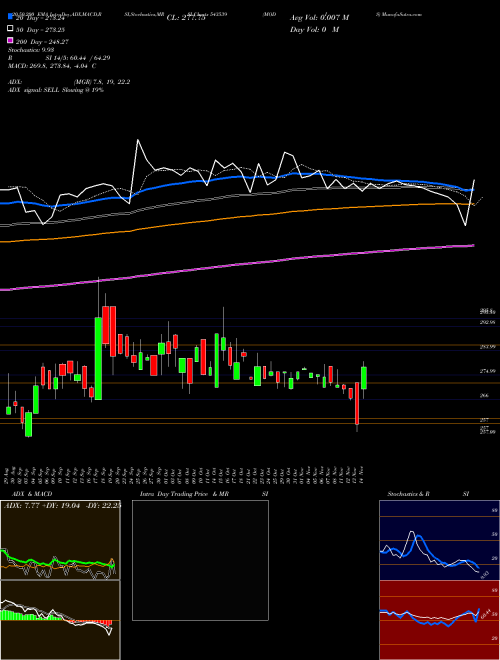
Task: Click the tall green candle on 17 Sep
Action: 98,358
